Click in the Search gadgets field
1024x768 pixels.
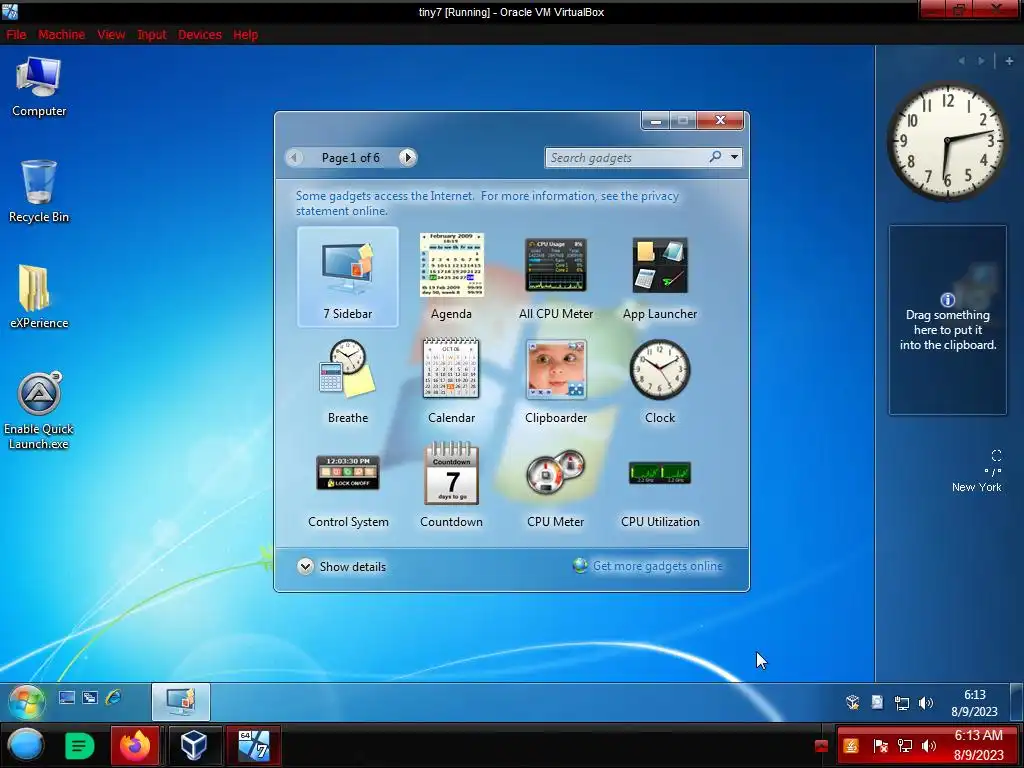626,157
